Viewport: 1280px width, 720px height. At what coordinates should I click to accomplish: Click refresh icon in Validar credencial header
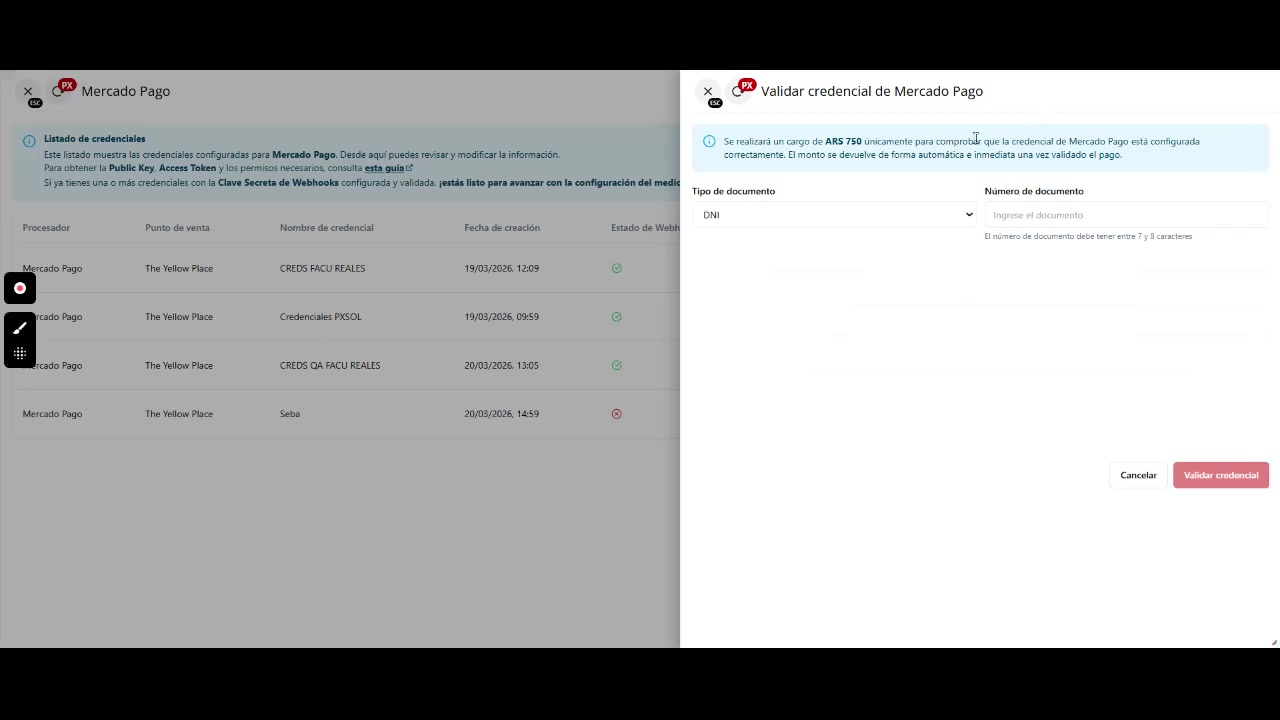737,91
